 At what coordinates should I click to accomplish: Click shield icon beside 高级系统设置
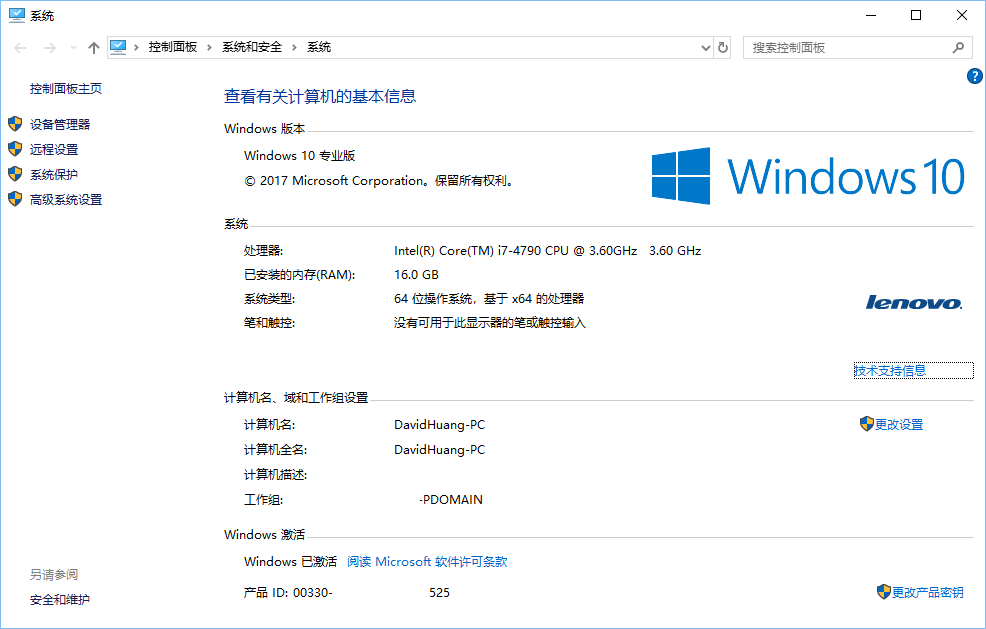coord(15,199)
